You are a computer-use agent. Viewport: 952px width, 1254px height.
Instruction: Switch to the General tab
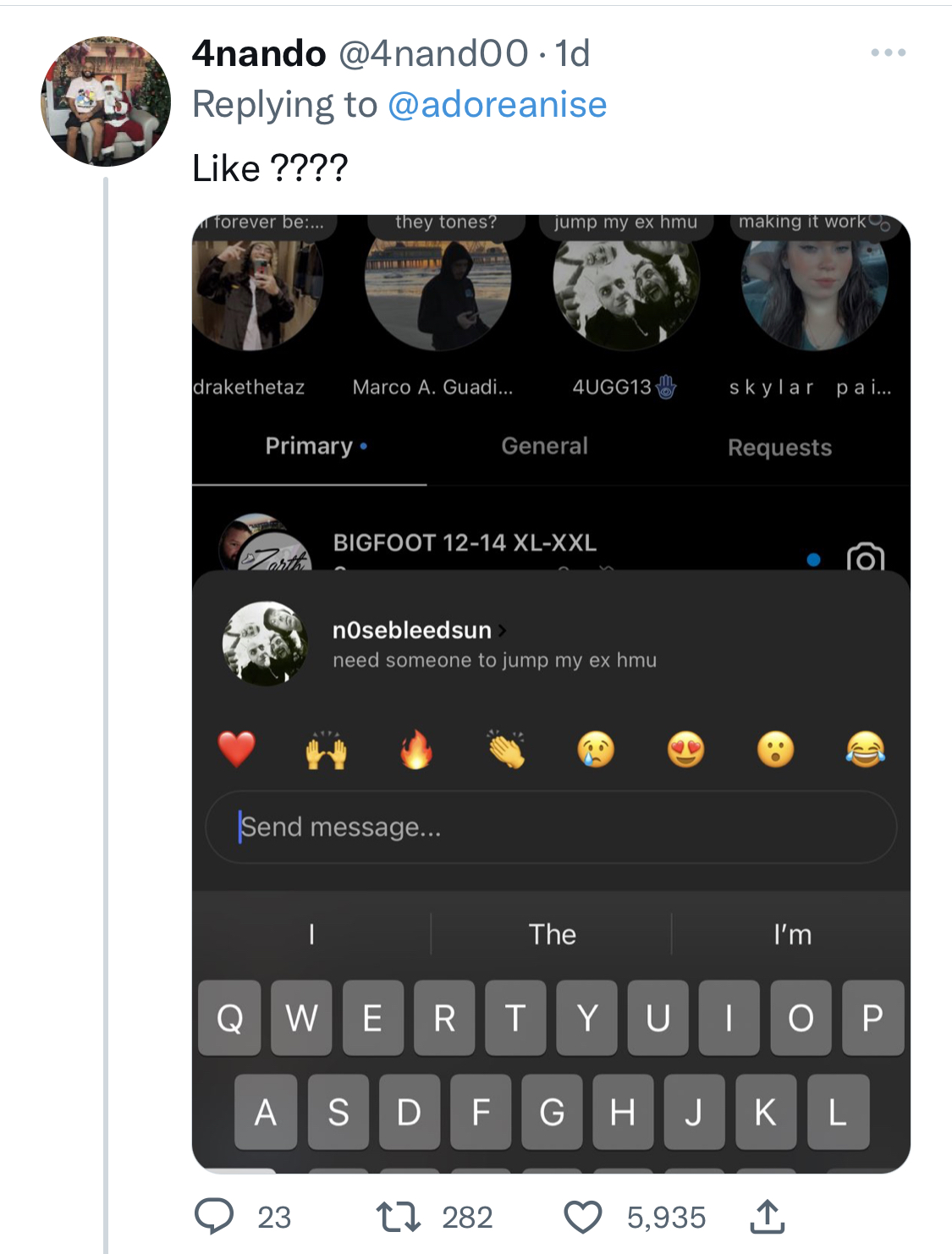(544, 446)
